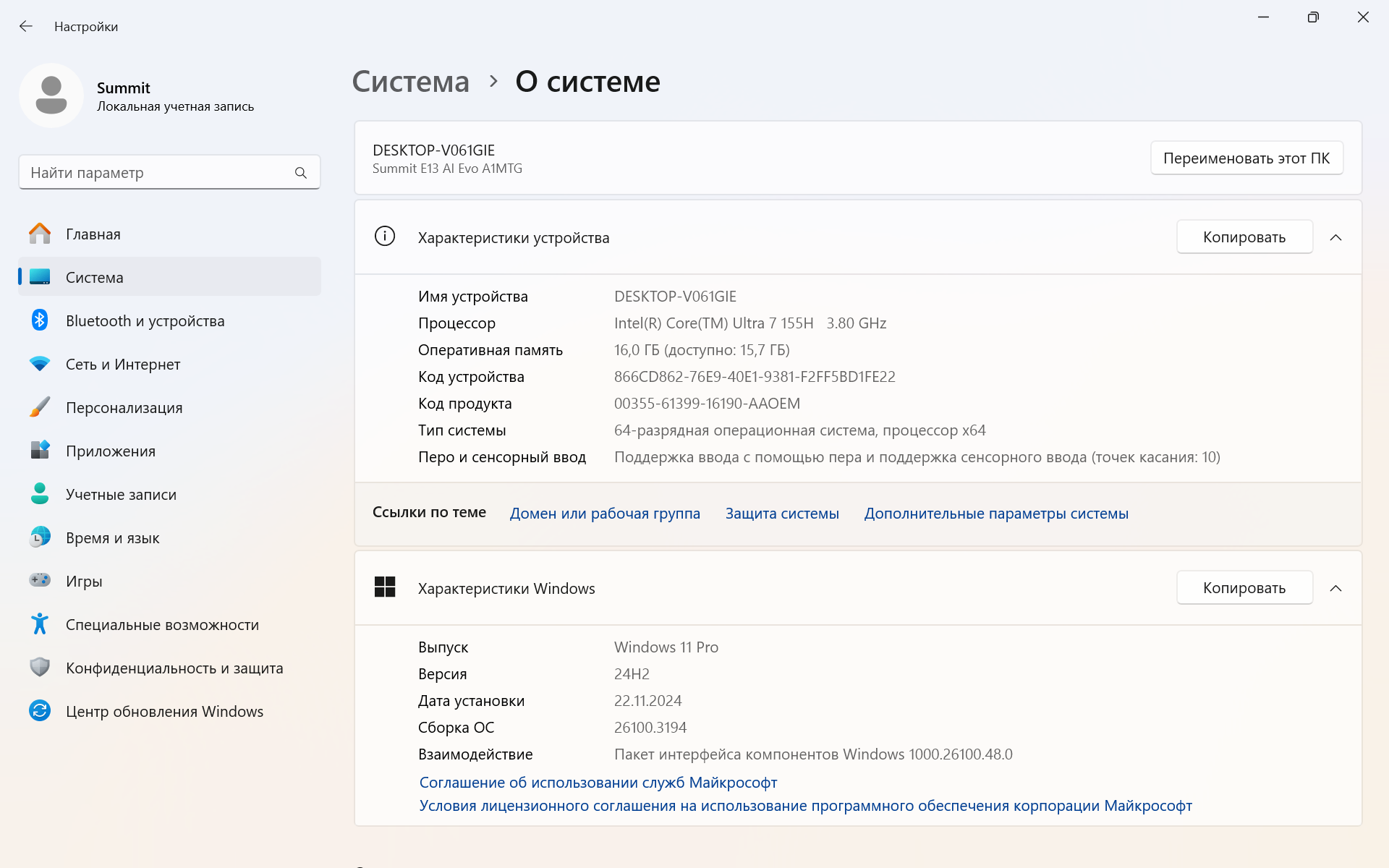Open Условия лицензионного соглашения link

806,806
